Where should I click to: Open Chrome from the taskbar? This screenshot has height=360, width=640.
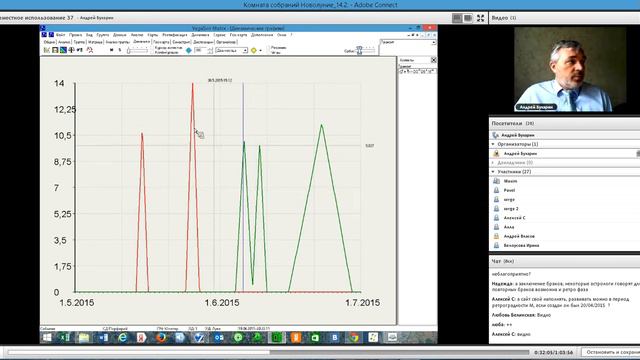coord(353,338)
